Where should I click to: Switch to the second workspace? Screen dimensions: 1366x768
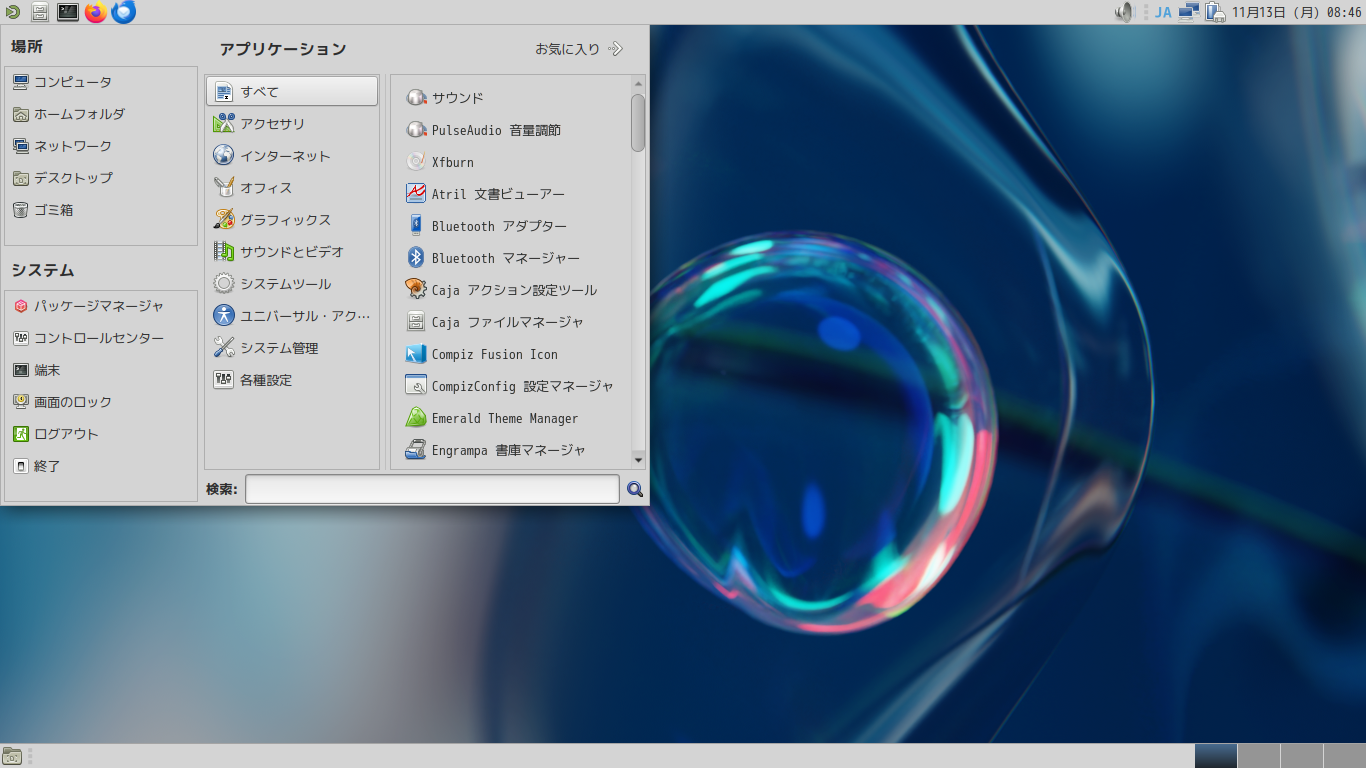[1258, 756]
